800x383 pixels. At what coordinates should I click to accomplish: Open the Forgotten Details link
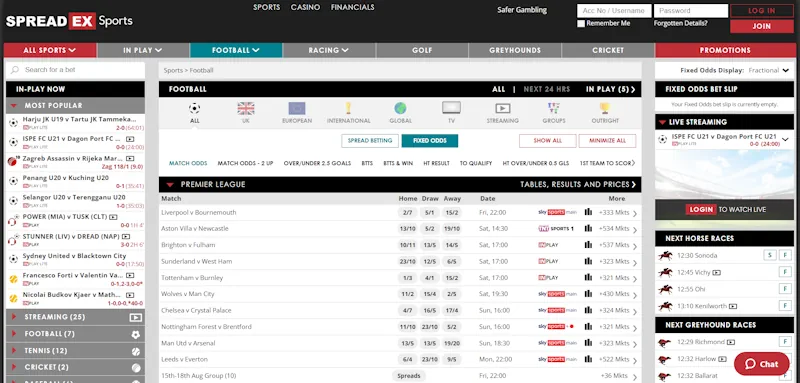(681, 23)
